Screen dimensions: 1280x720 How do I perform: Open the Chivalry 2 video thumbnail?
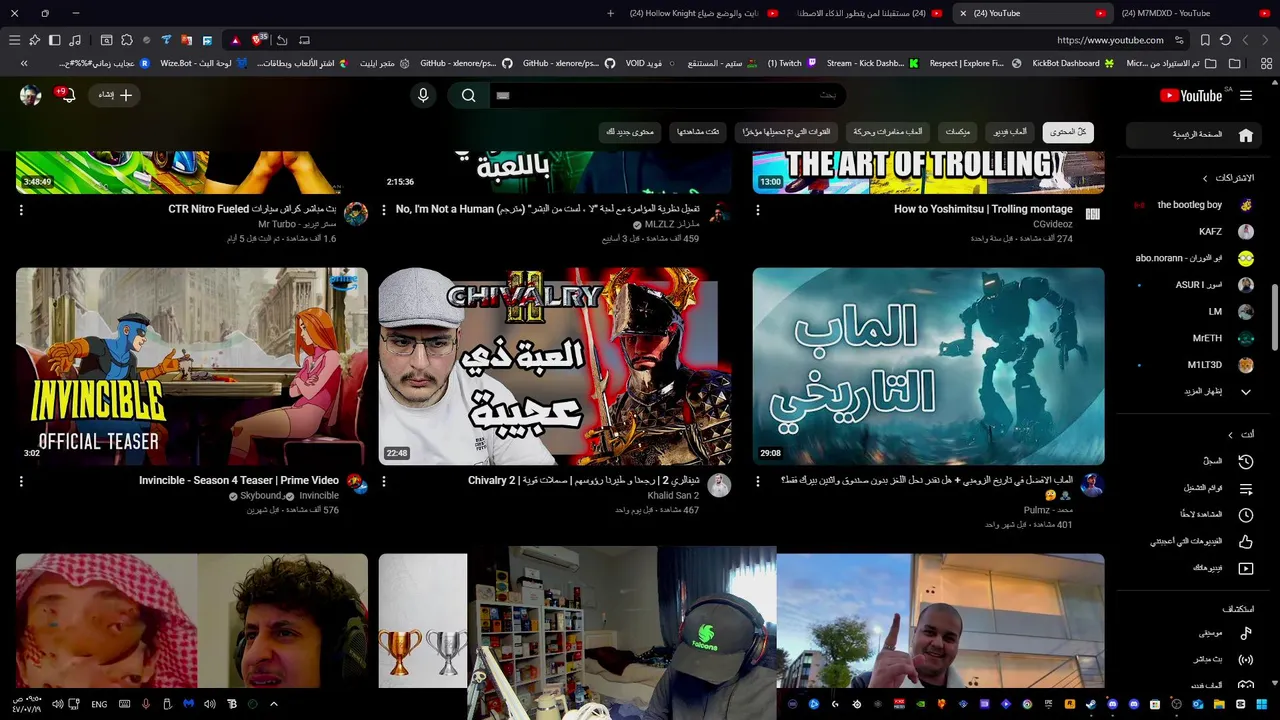[555, 366]
